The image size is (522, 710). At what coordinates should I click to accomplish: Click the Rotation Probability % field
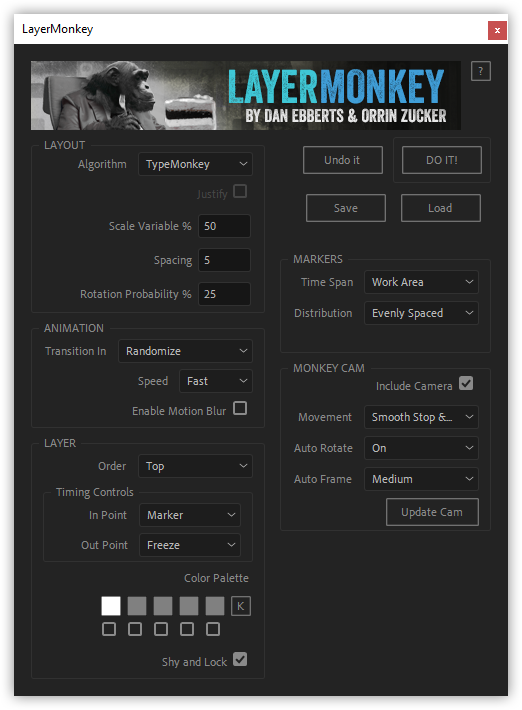(x=225, y=294)
